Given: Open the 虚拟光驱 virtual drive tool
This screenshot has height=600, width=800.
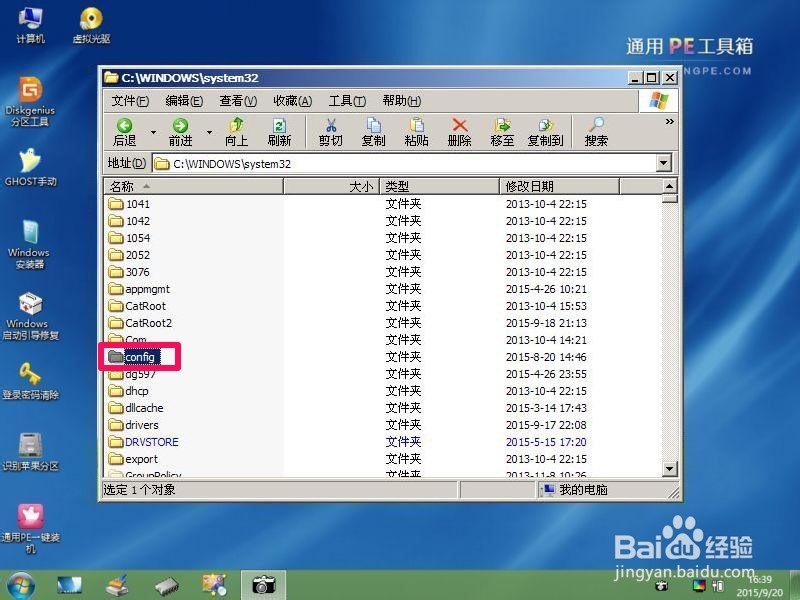Looking at the screenshot, I should [x=92, y=20].
